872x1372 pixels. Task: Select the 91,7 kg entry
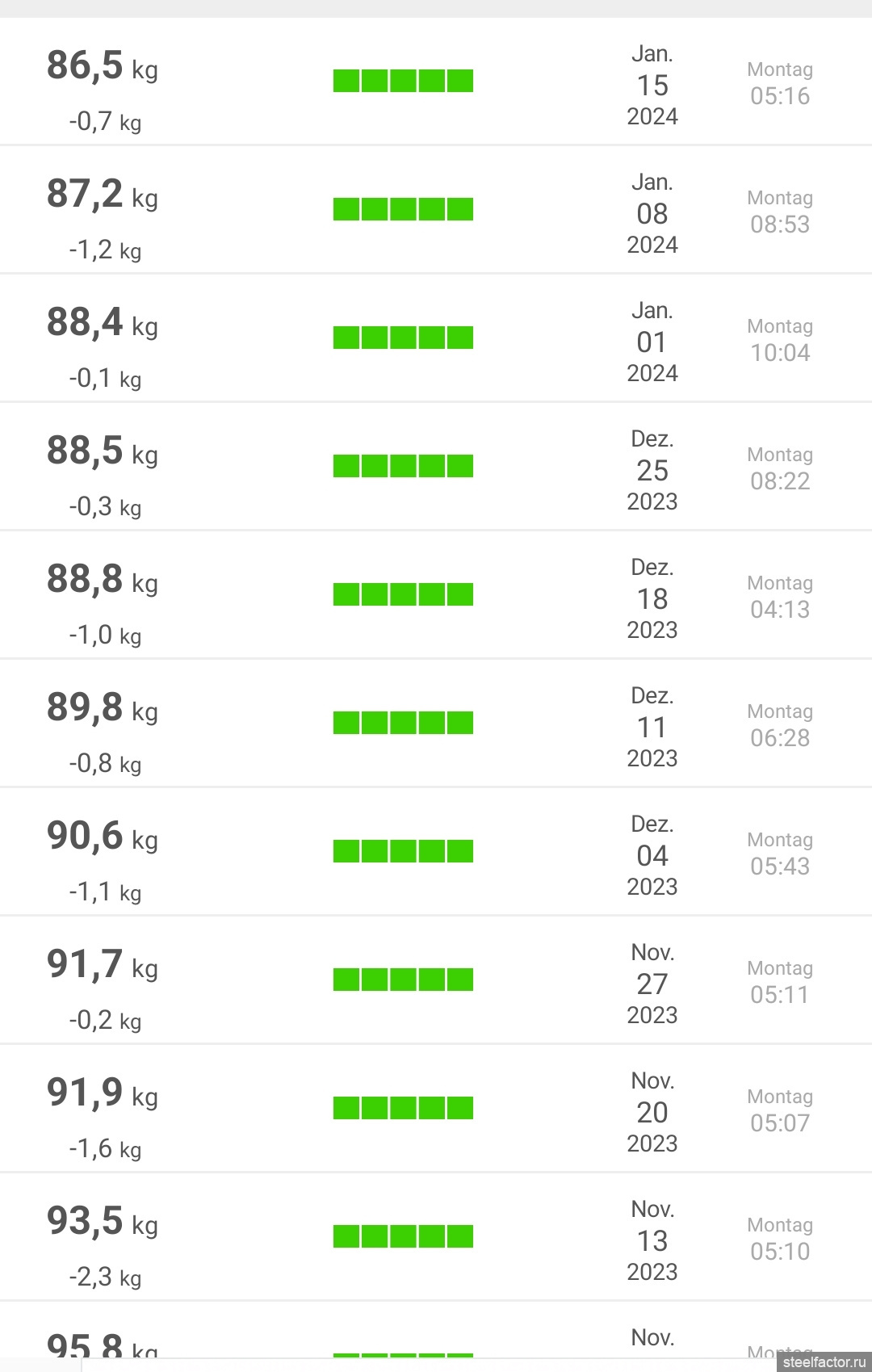(x=102, y=965)
